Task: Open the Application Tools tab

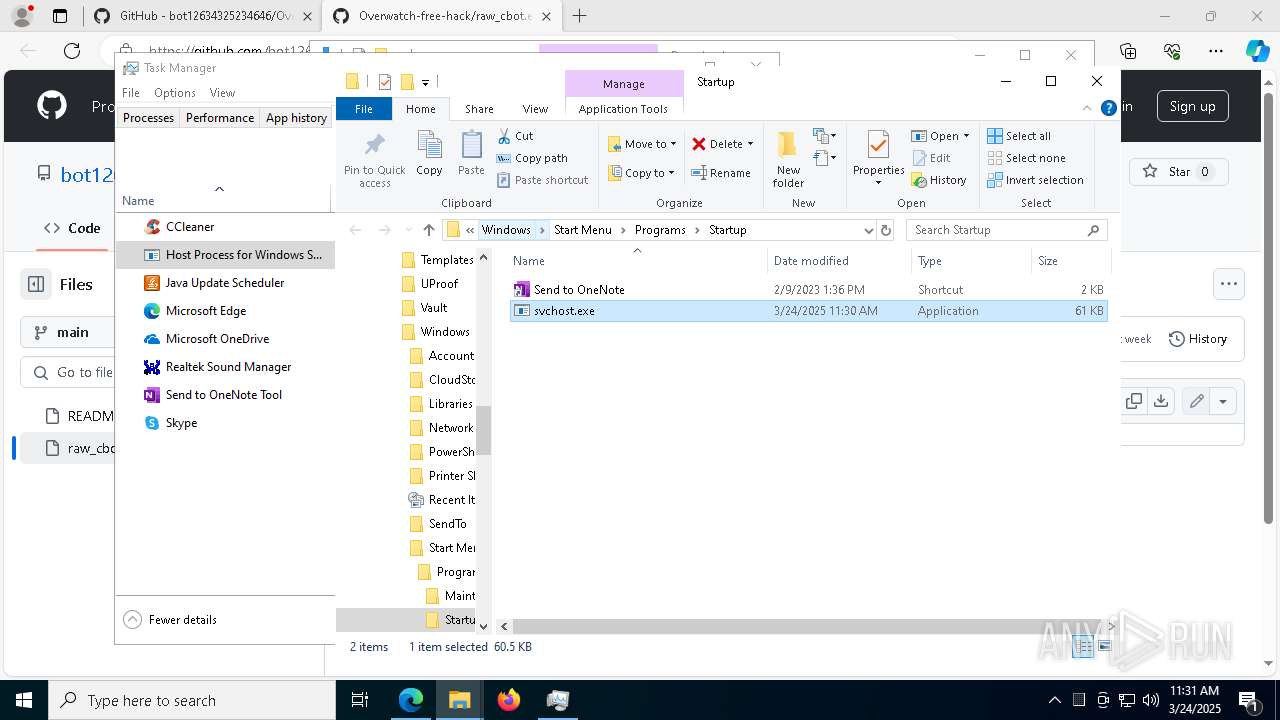Action: coord(623,109)
